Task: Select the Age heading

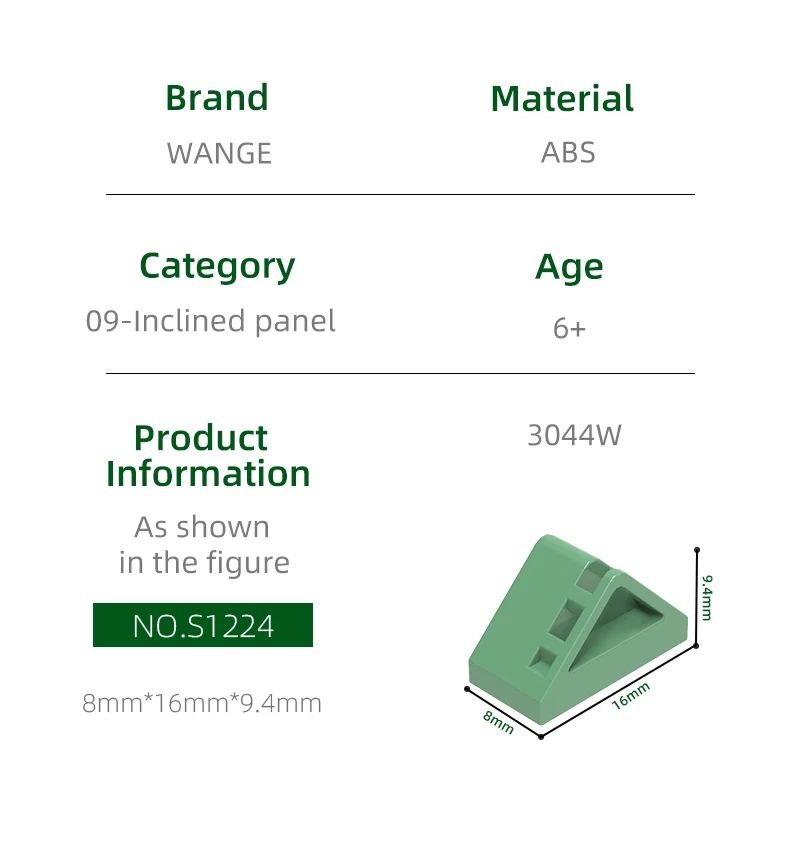Action: click(x=569, y=267)
